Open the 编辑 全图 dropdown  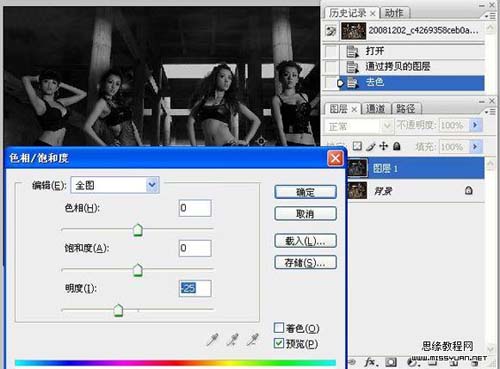click(x=115, y=185)
